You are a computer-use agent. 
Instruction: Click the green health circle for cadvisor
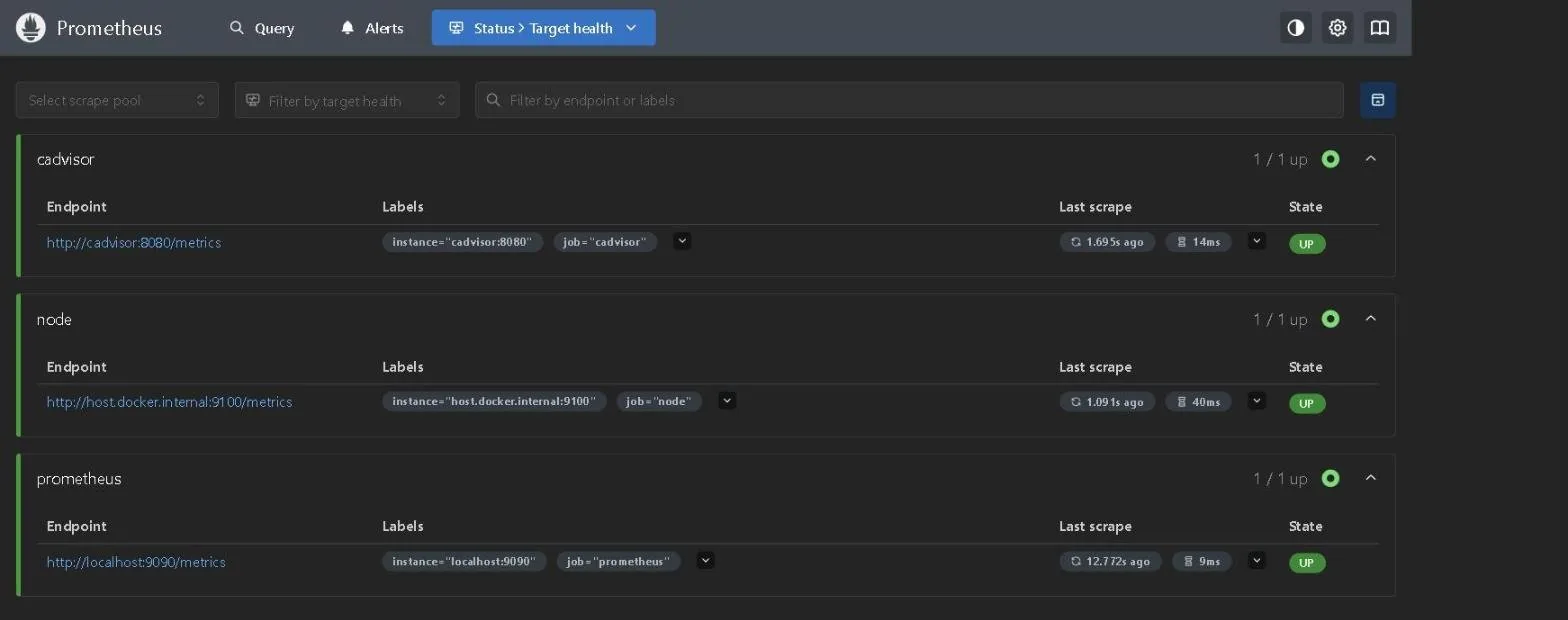tap(1330, 159)
